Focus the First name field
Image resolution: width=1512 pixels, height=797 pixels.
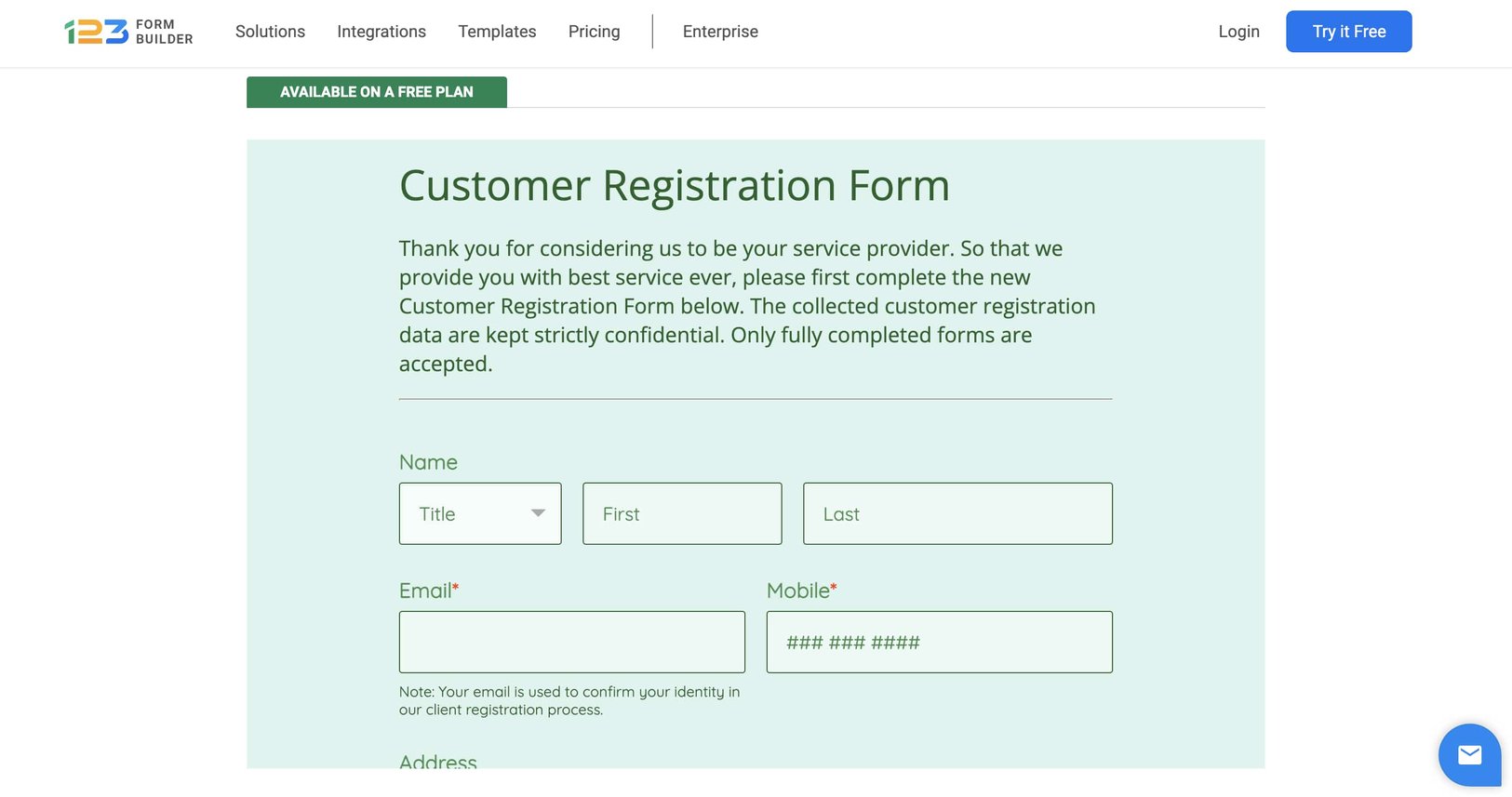[x=682, y=513]
